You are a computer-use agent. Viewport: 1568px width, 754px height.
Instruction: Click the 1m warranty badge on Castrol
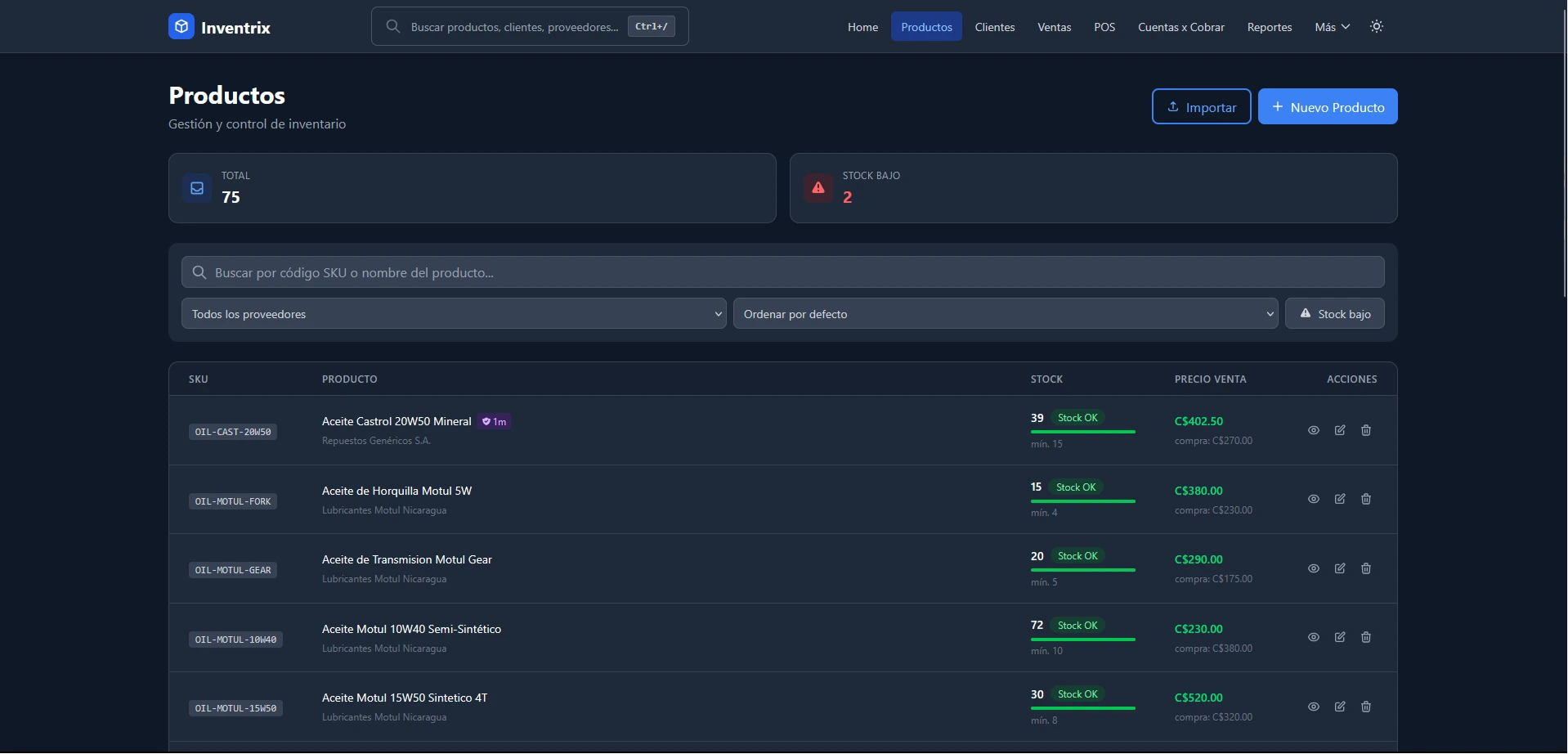(495, 422)
